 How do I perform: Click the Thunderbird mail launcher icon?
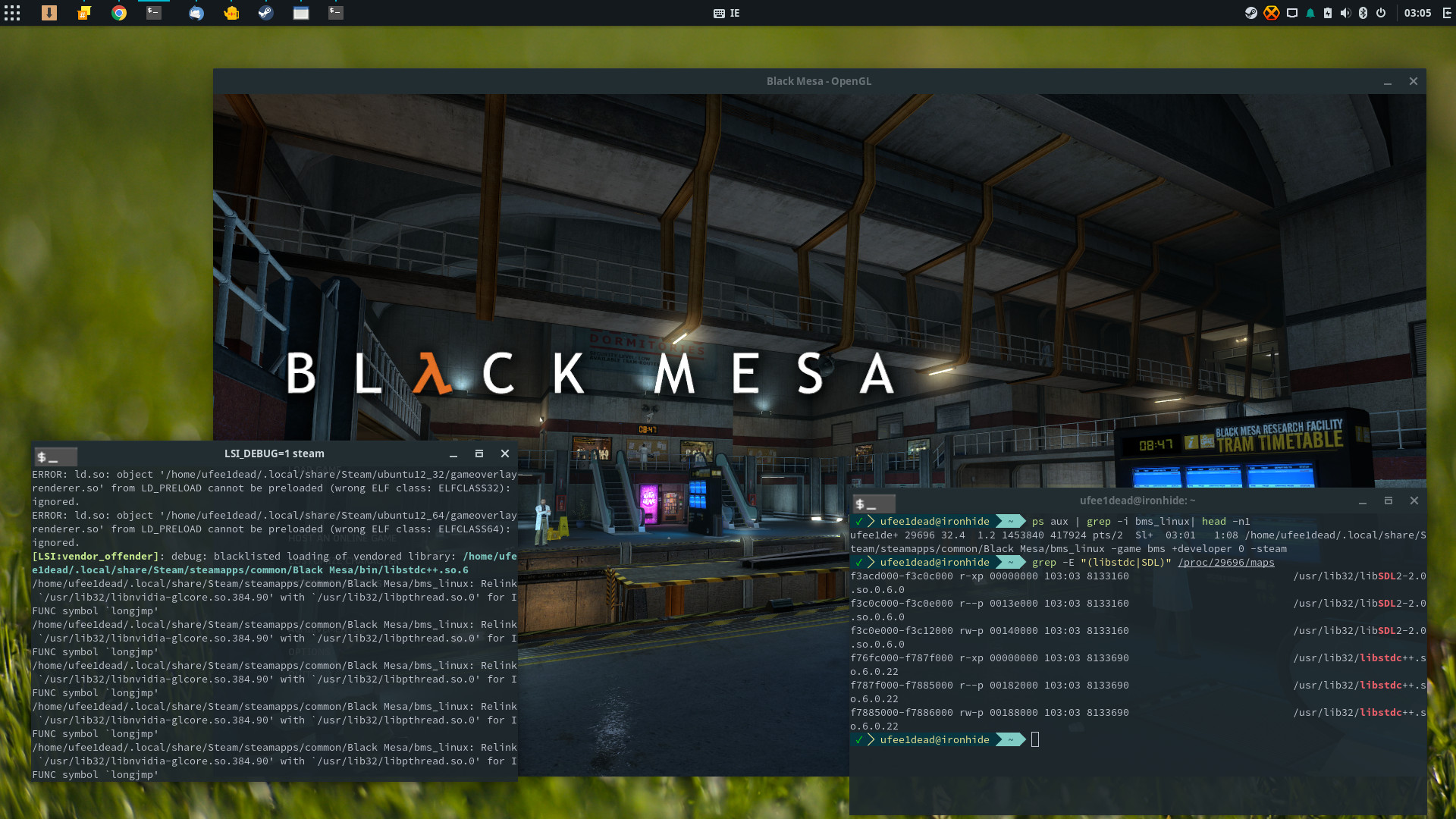[196, 13]
